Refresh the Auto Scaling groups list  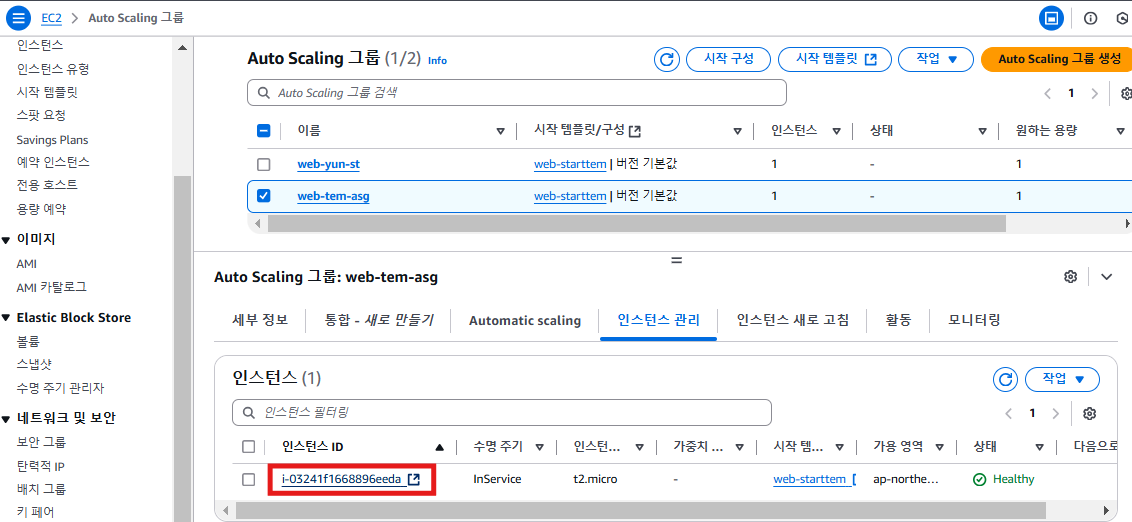(666, 59)
